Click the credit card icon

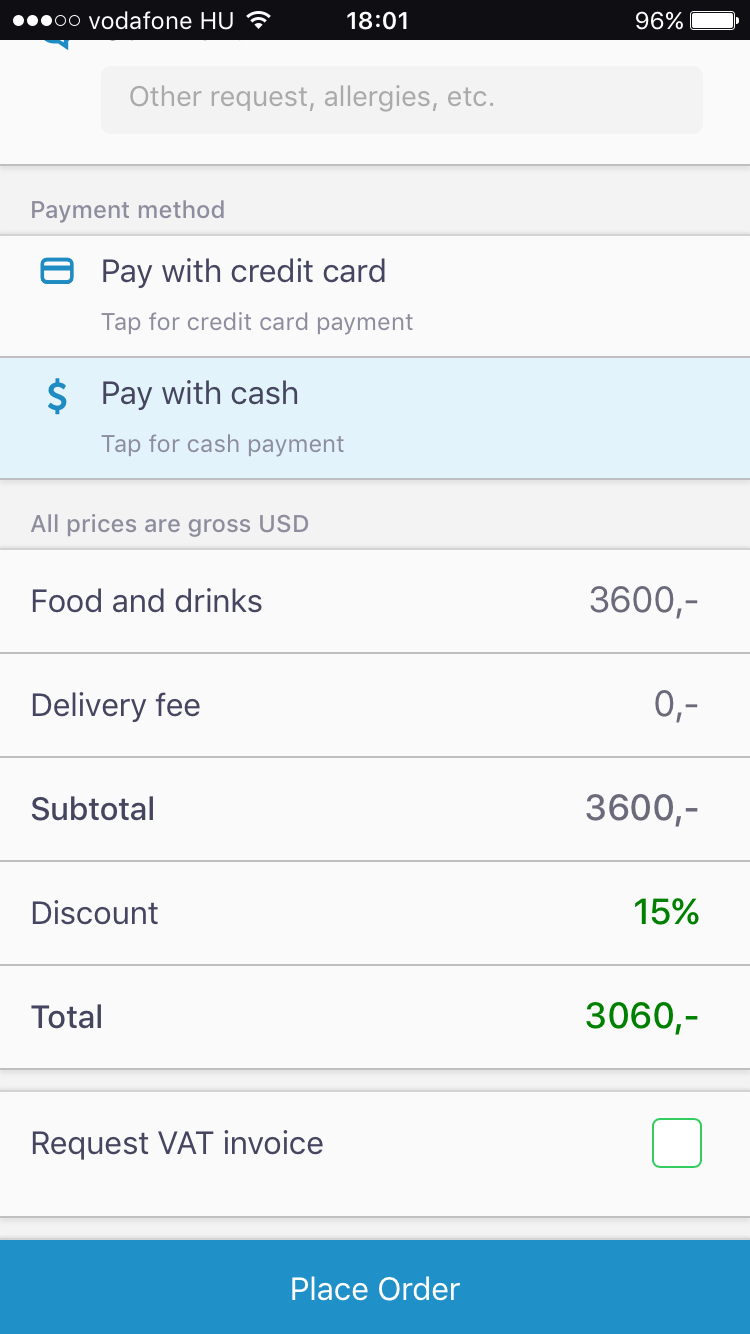(57, 271)
